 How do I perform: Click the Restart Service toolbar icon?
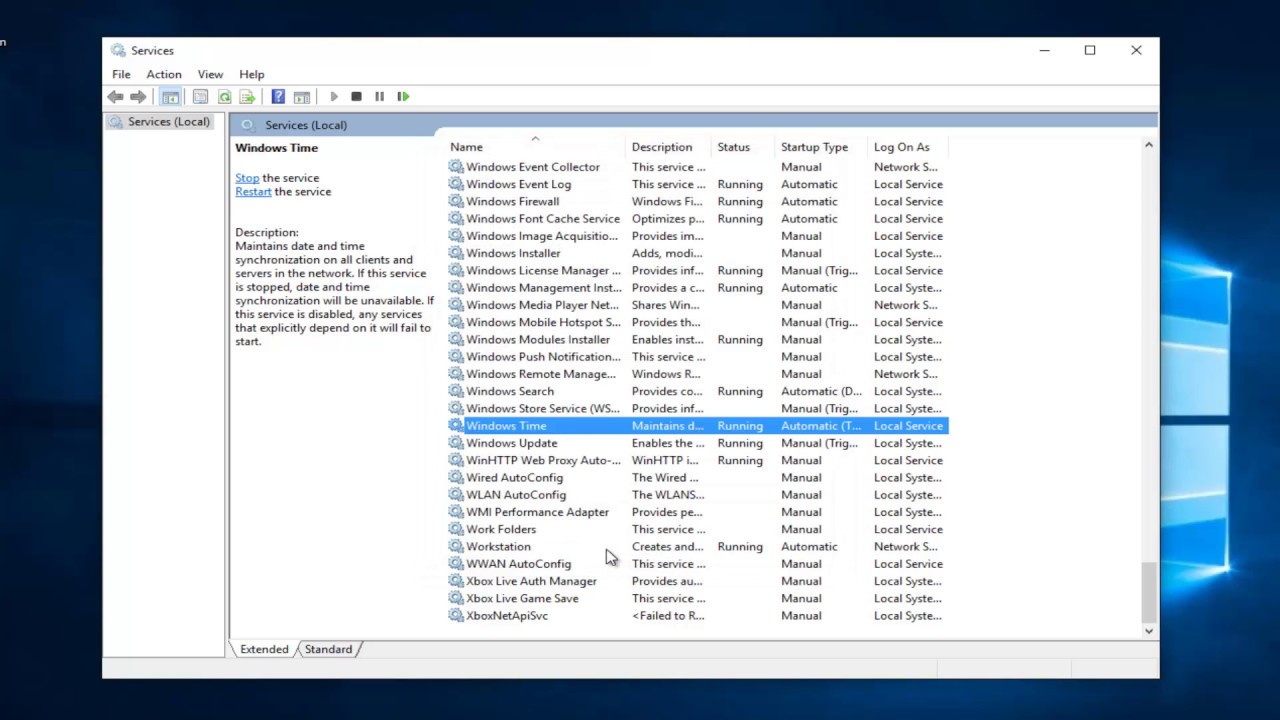(403, 97)
